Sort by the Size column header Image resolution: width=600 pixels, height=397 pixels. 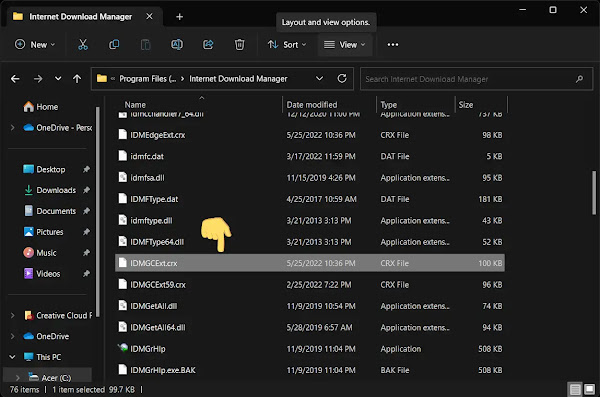pyautogui.click(x=466, y=105)
